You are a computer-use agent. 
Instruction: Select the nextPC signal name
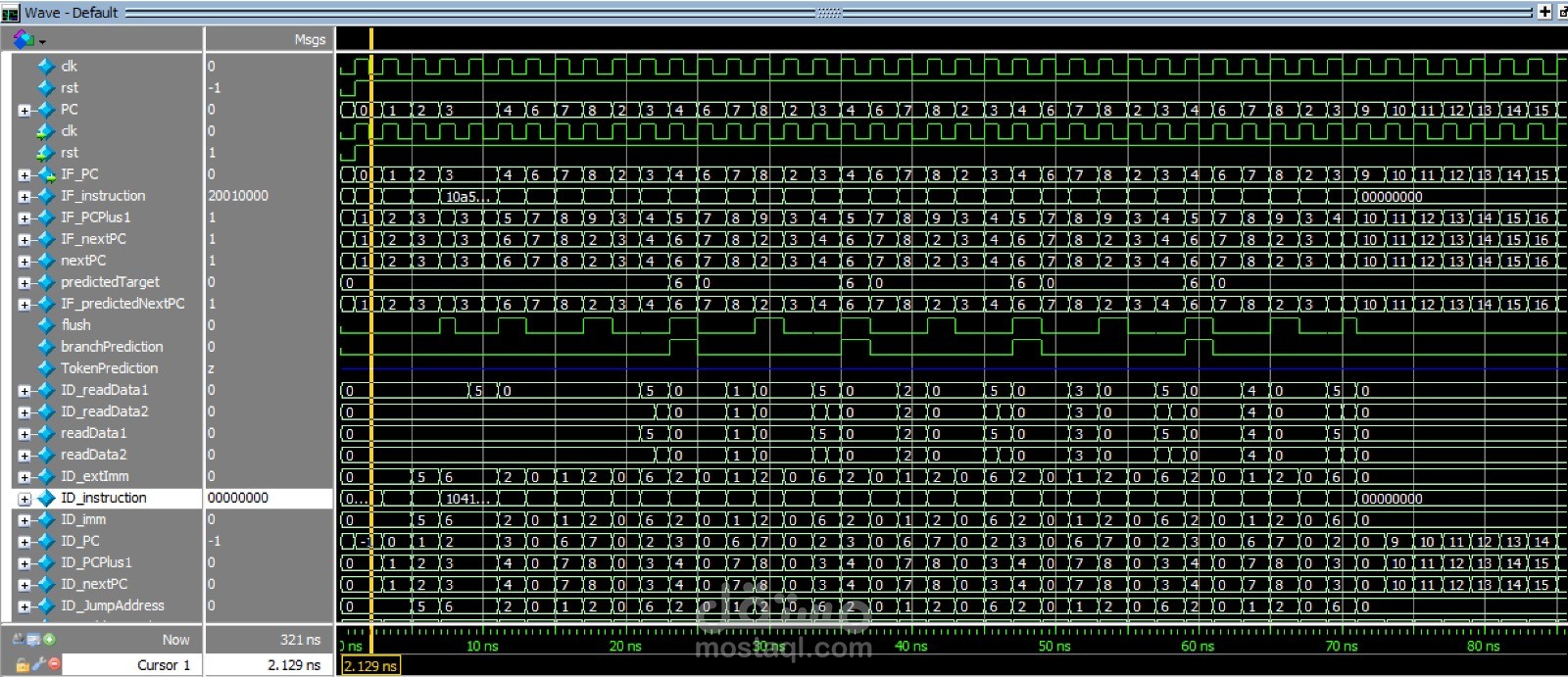pos(82,261)
